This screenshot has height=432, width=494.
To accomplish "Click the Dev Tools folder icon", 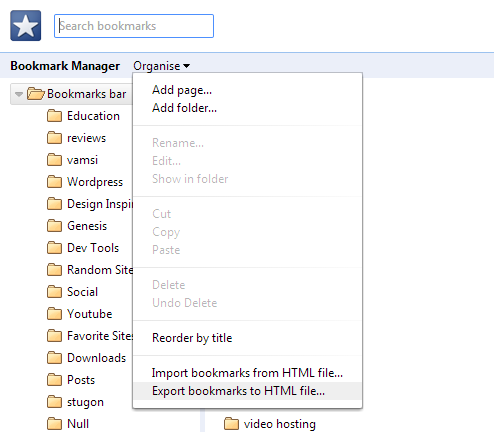I will point(54,248).
